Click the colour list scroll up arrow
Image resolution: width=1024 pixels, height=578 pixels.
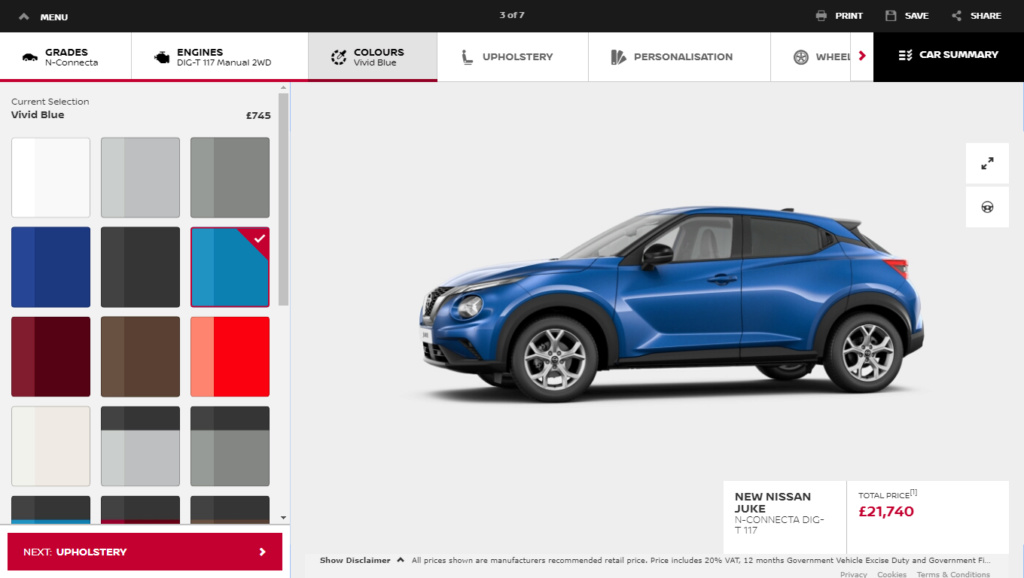[283, 88]
